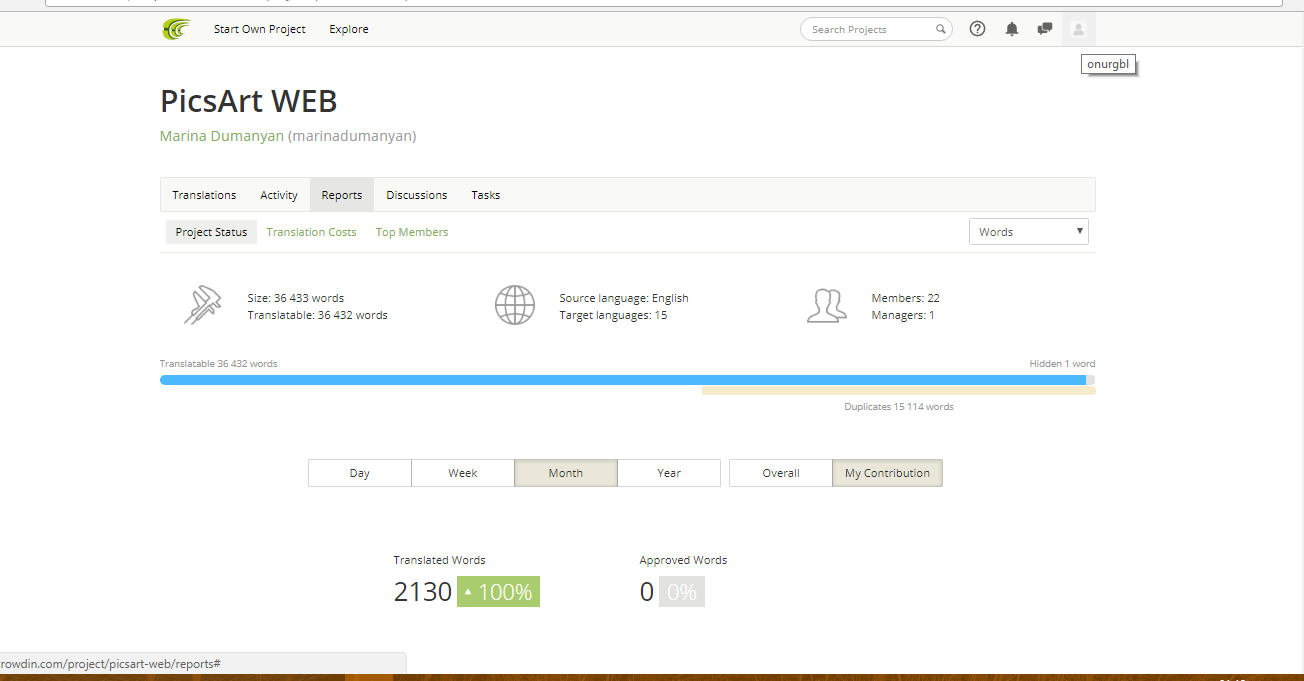Click 'Duplicates 15 114 words' label
The image size is (1304, 681).
pyautogui.click(x=899, y=407)
